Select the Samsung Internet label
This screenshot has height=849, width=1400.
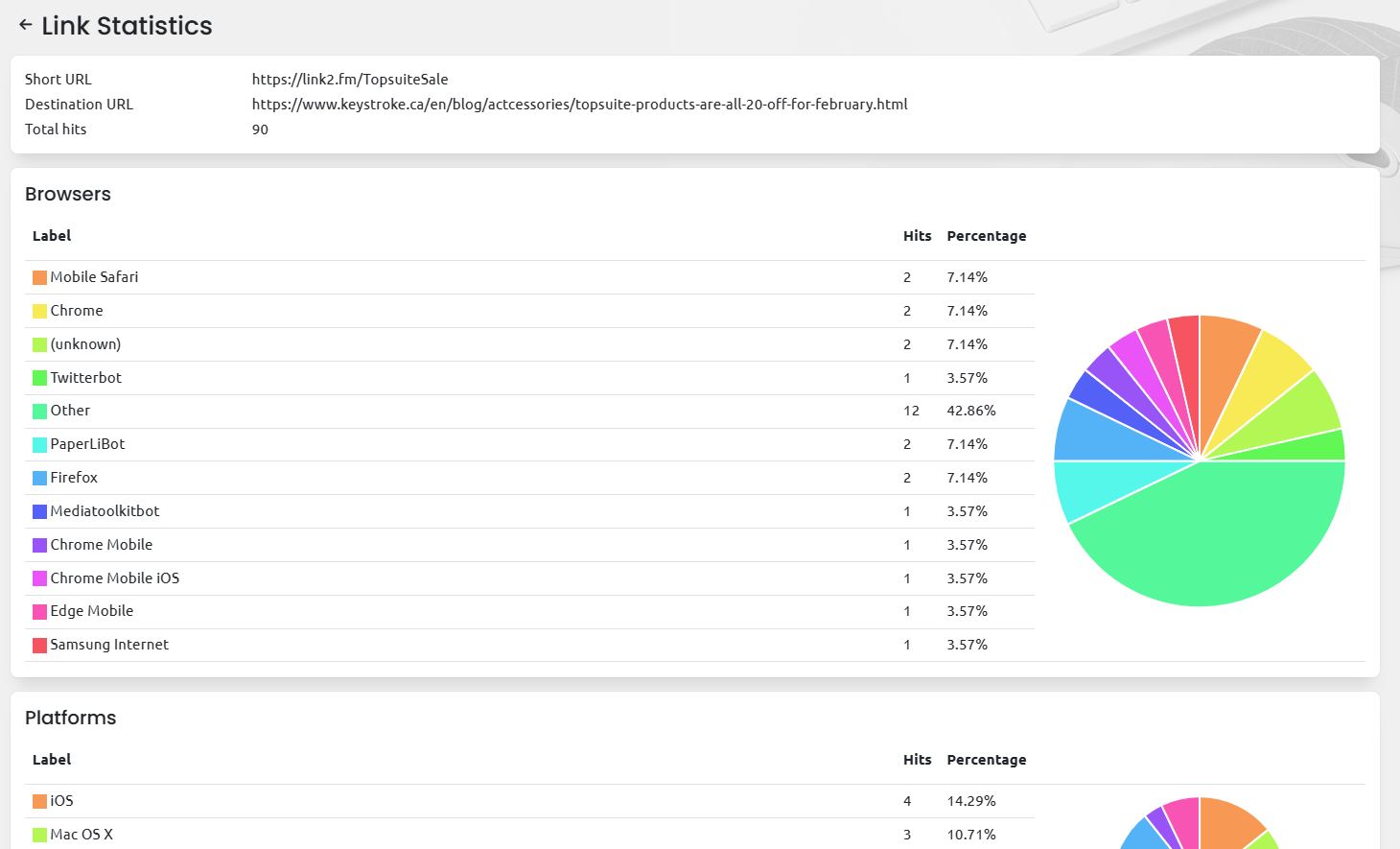[x=109, y=645]
